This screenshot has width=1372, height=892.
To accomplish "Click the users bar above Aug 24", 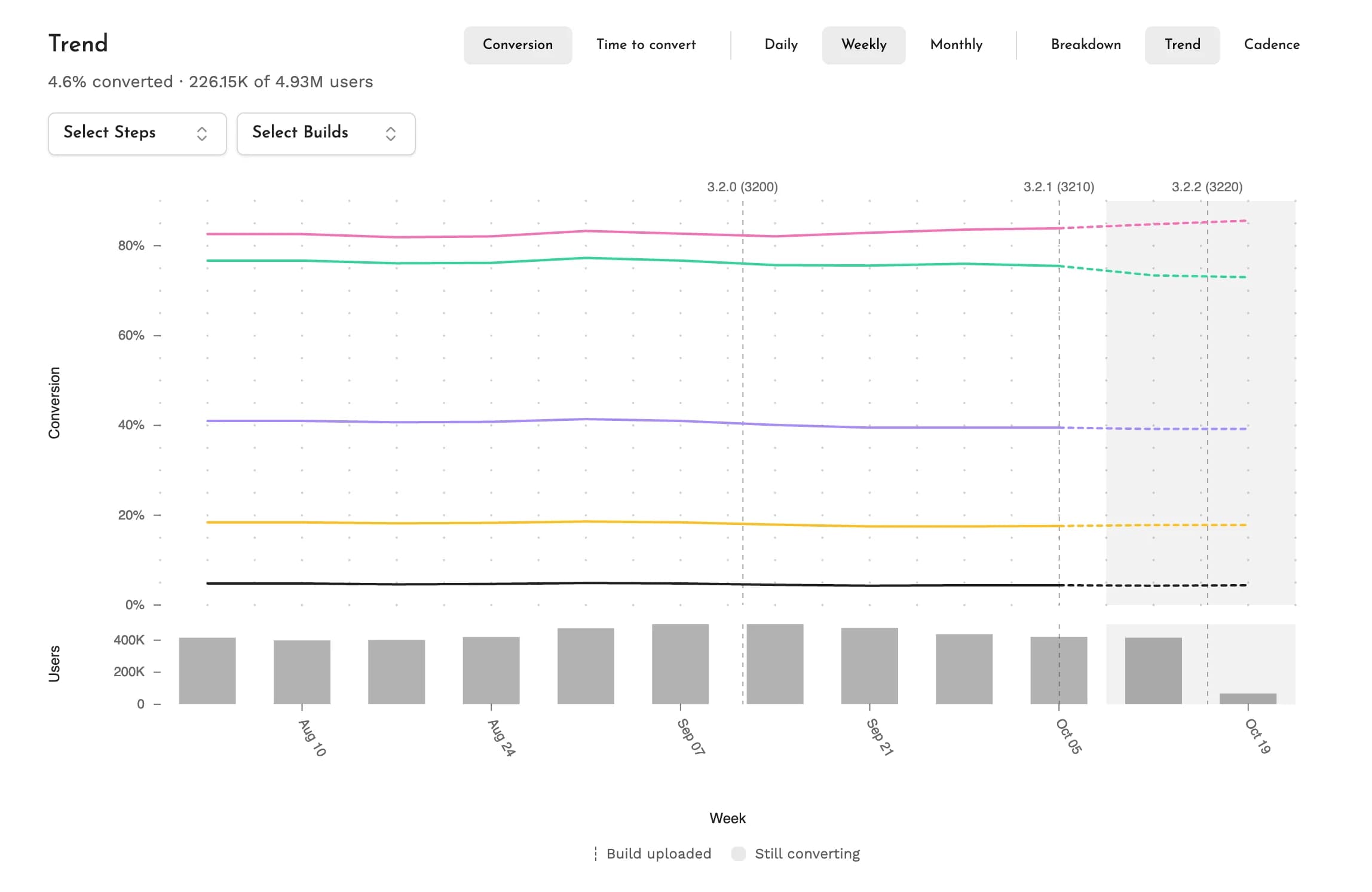I will point(491,670).
